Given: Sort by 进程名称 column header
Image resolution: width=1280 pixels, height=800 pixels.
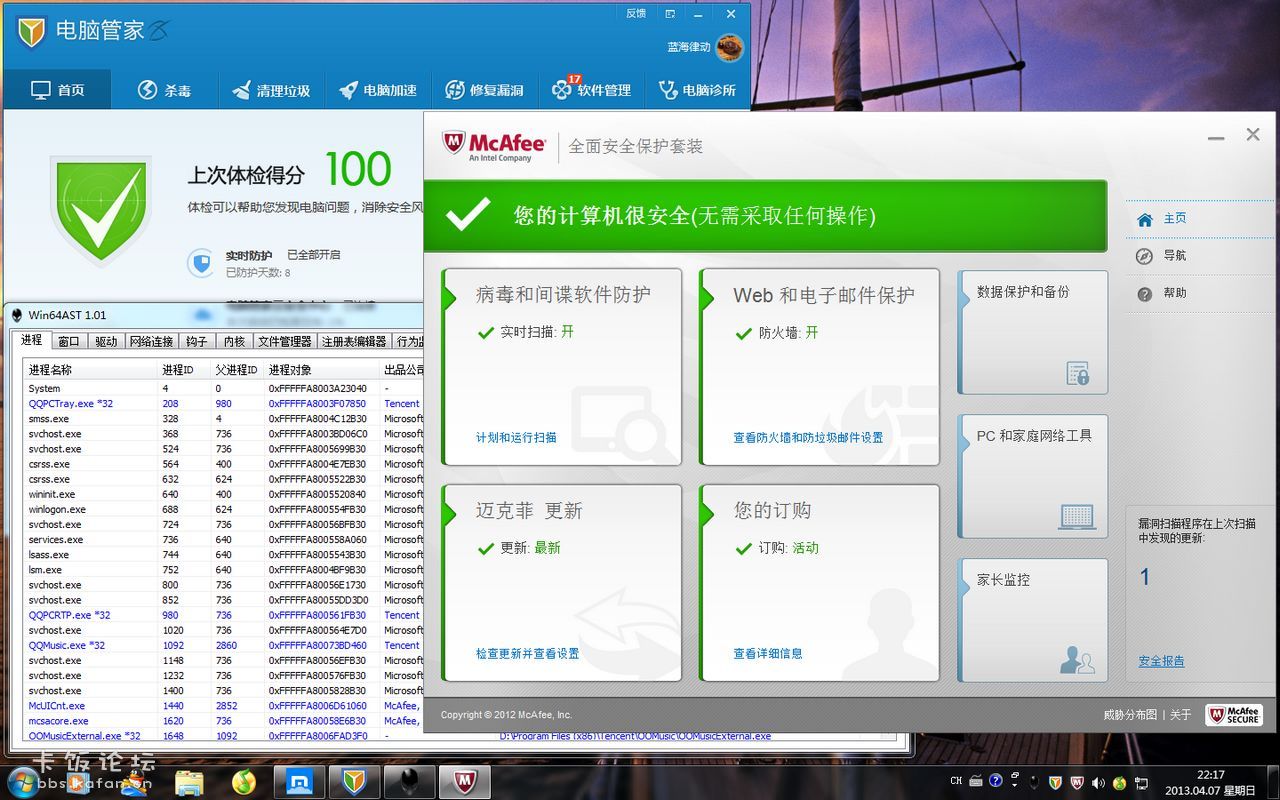Looking at the screenshot, I should pyautogui.click(x=90, y=370).
